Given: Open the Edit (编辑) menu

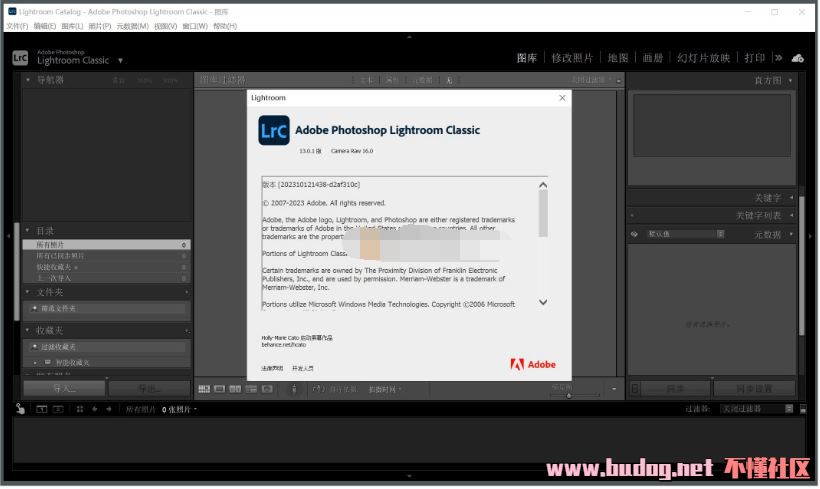Looking at the screenshot, I should (x=45, y=26).
